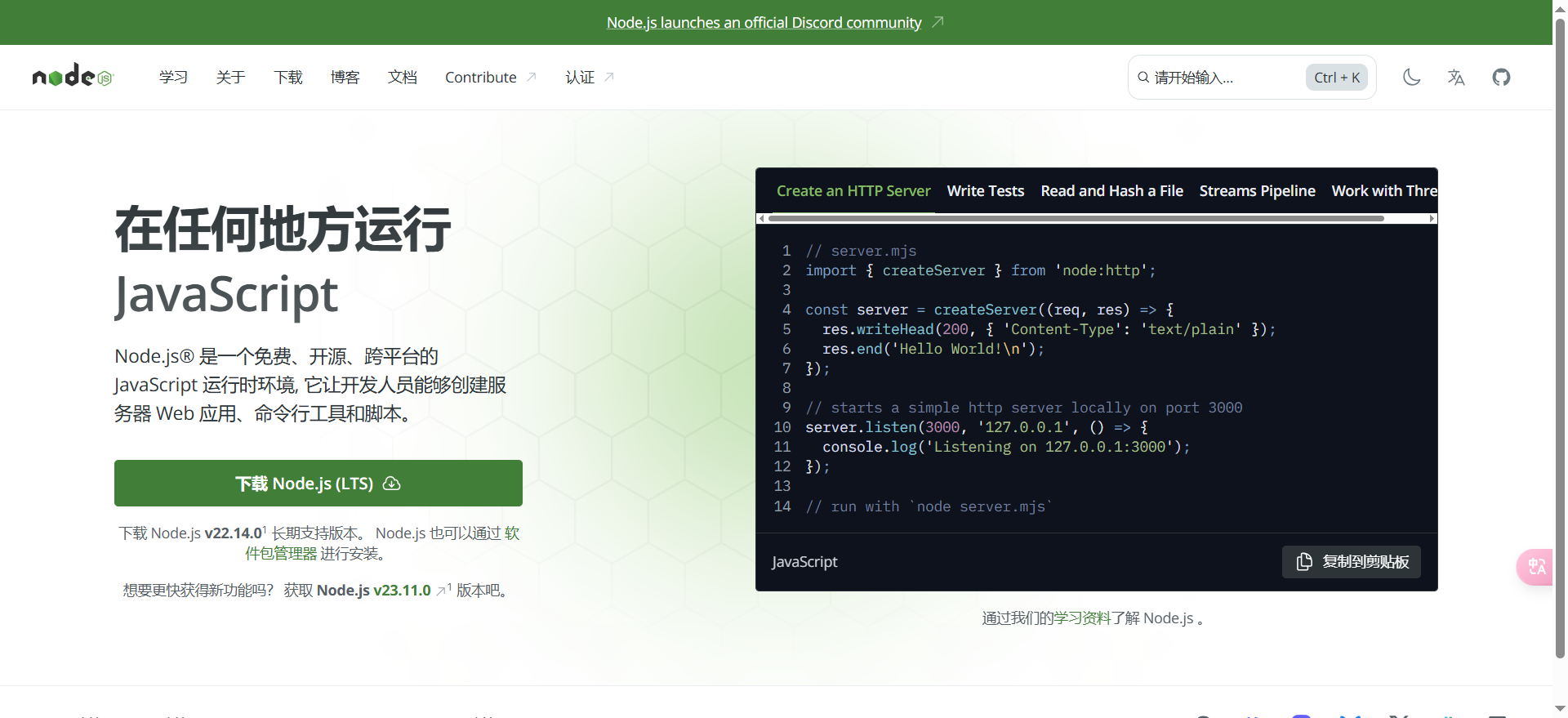Click the Ctrl + K shortcut badge
This screenshot has width=1568, height=718.
[1337, 78]
